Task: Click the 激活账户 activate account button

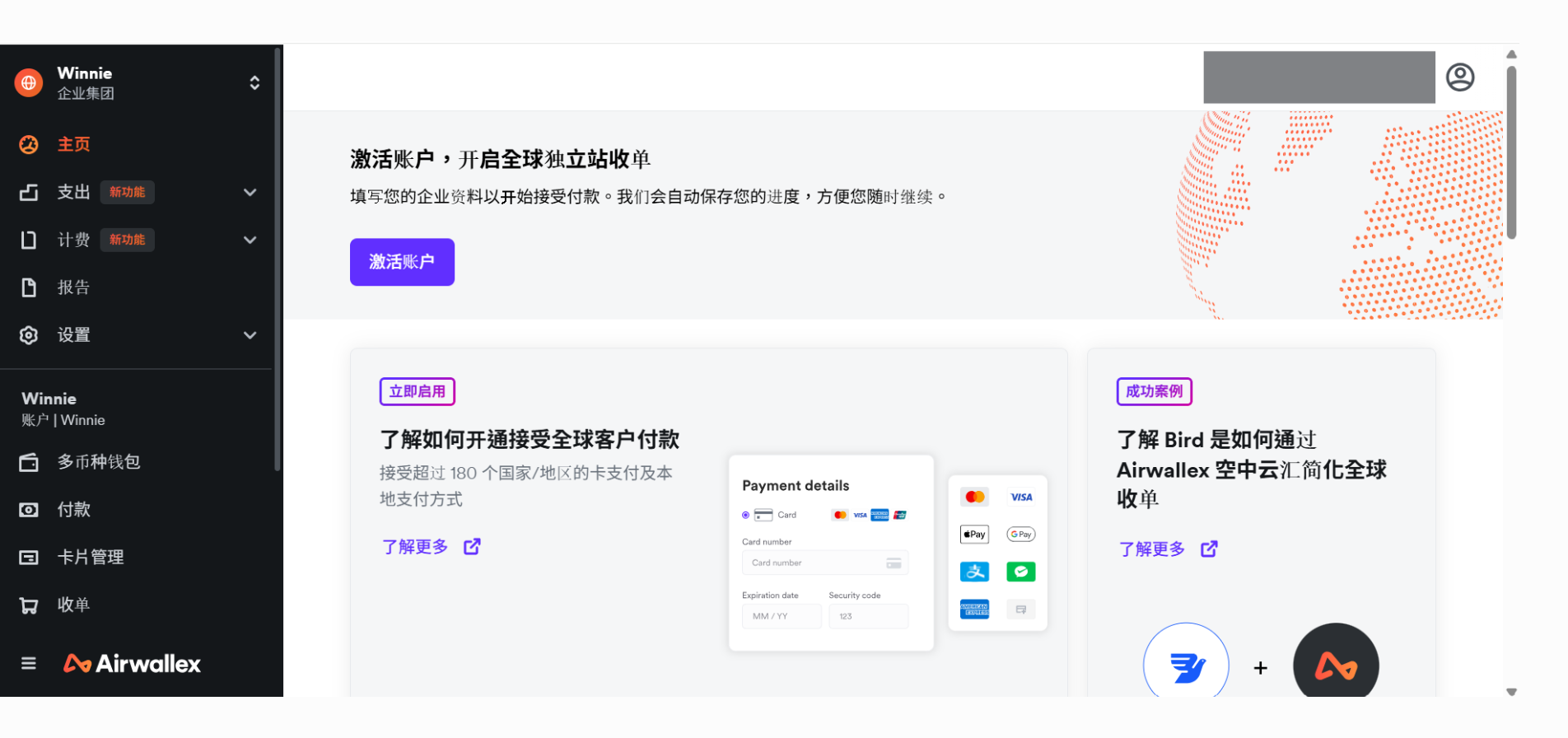Action: 402,262
